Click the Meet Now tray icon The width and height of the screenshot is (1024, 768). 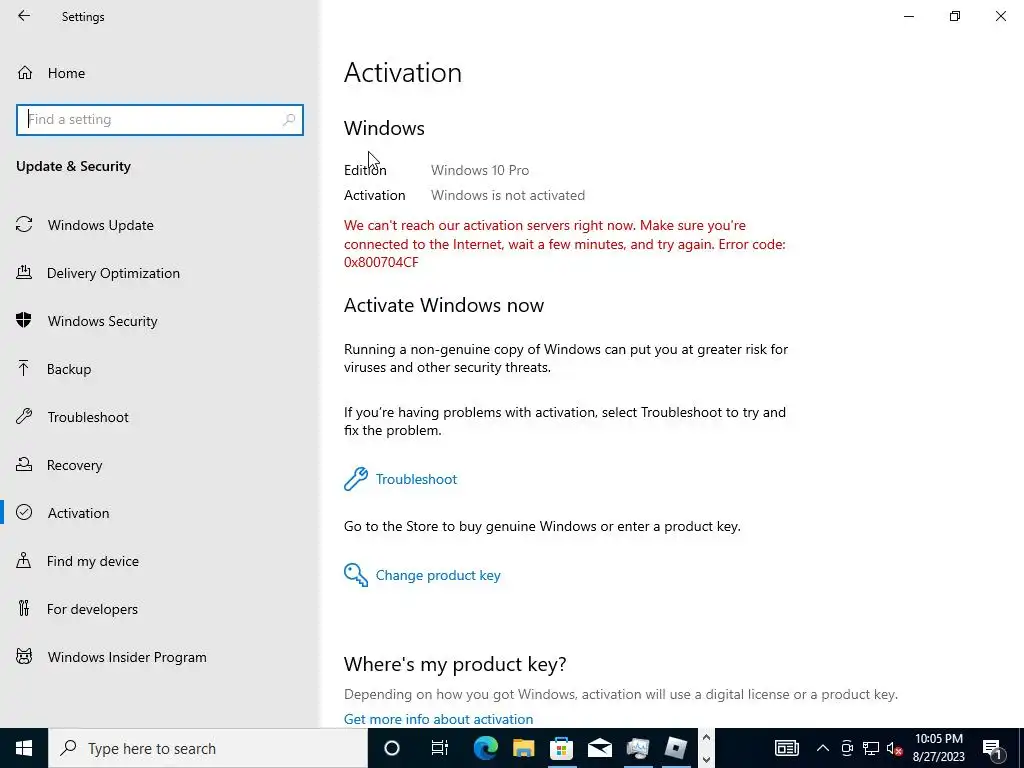(847, 748)
